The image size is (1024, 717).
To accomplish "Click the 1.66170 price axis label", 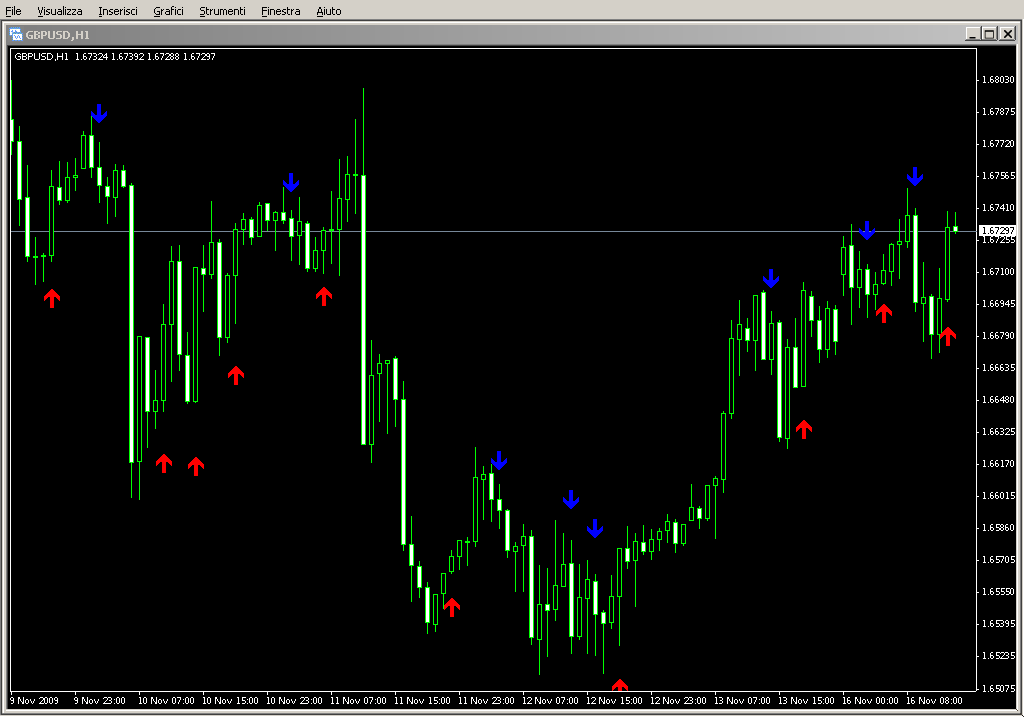I will [999, 464].
